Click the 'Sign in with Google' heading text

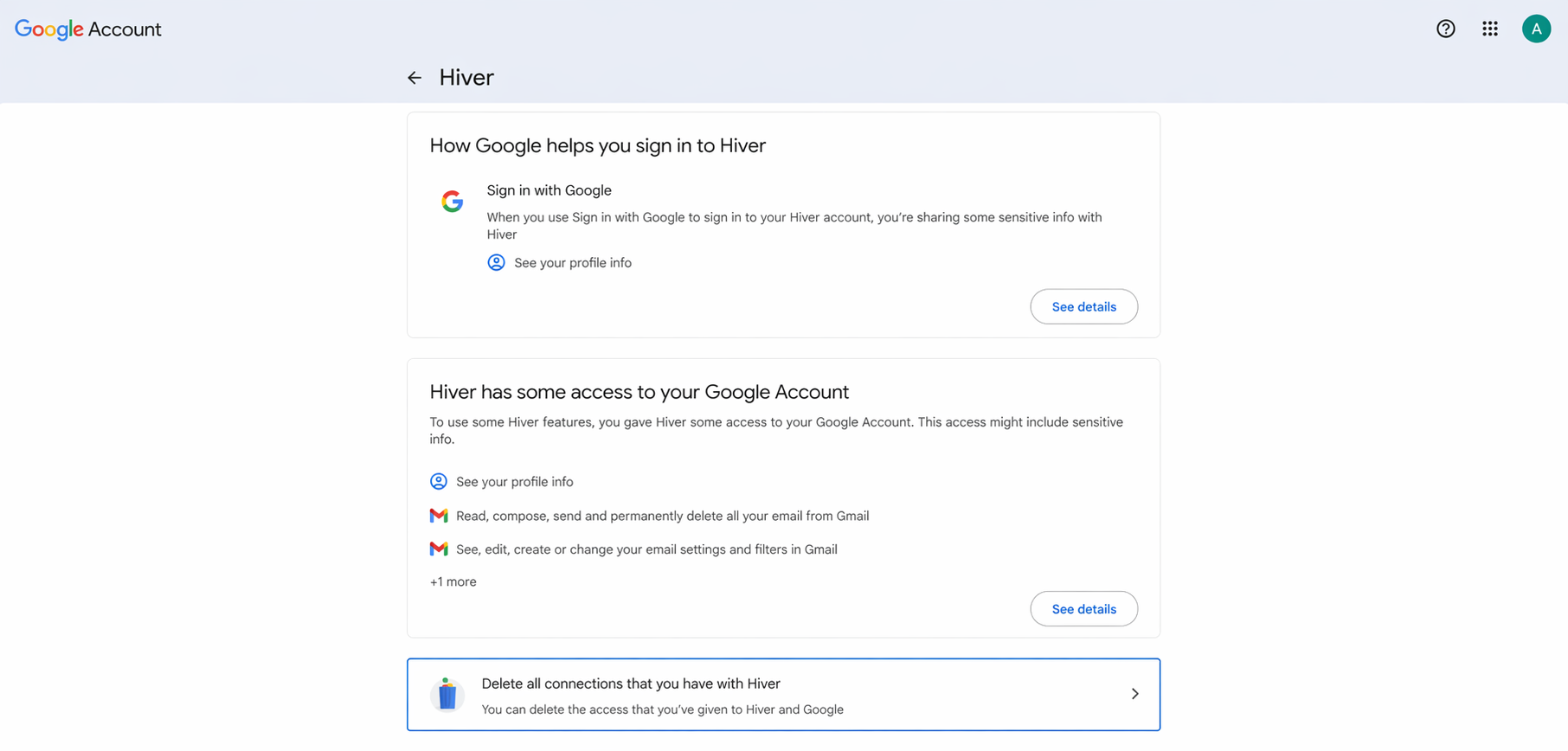(549, 190)
